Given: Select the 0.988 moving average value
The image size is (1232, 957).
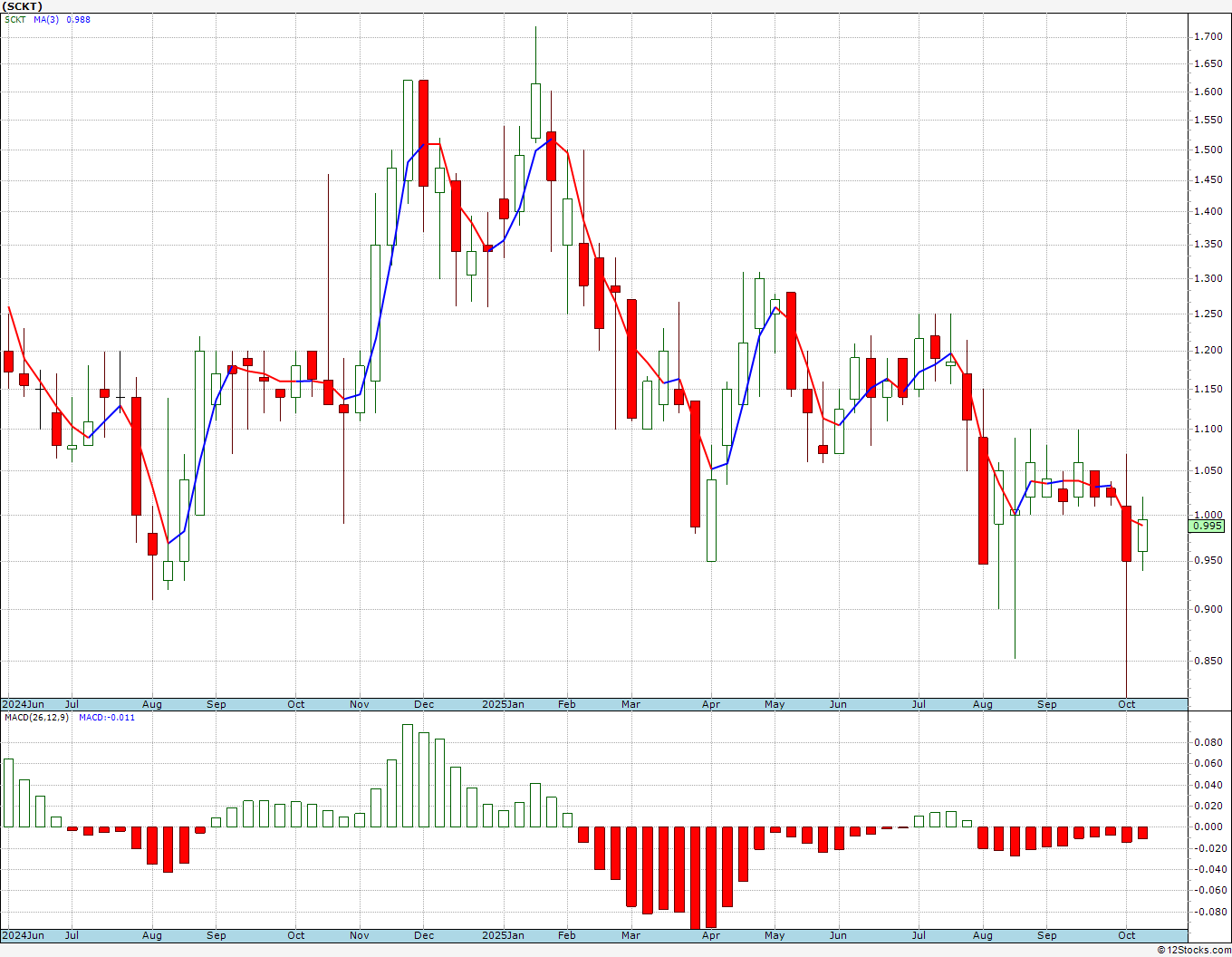Looking at the screenshot, I should (x=79, y=19).
